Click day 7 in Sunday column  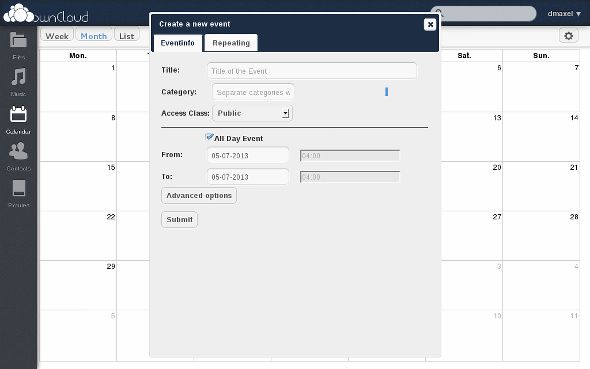coord(541,87)
